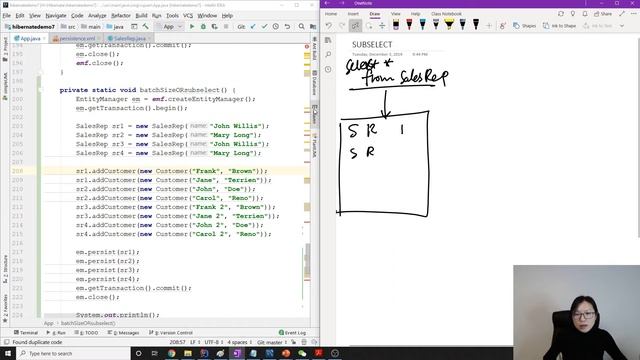Select the Lasso Select tool in OneNote
The width and height of the screenshot is (640, 360).
click(x=369, y=26)
